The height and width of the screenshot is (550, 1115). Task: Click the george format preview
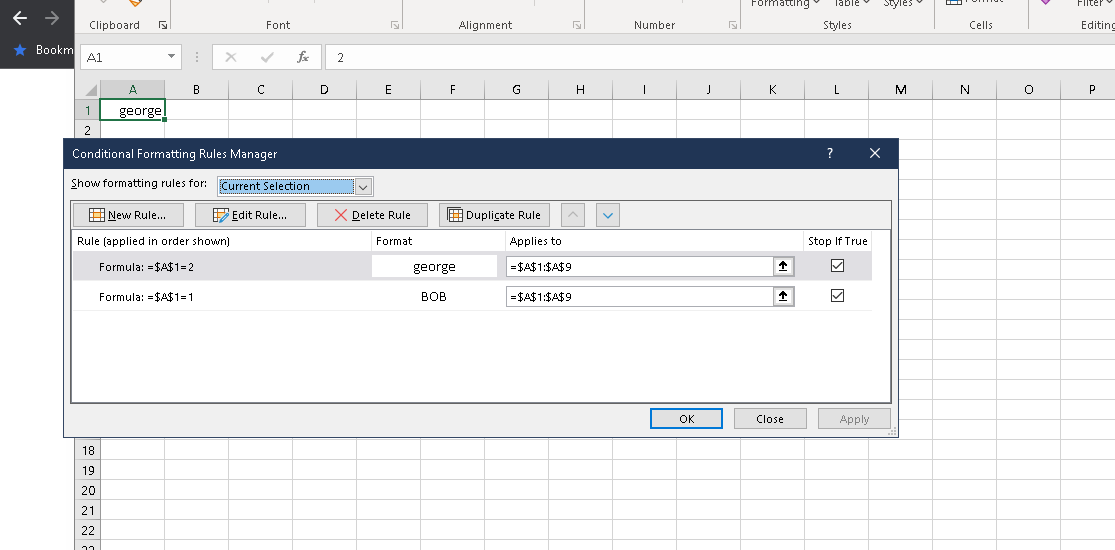[434, 266]
